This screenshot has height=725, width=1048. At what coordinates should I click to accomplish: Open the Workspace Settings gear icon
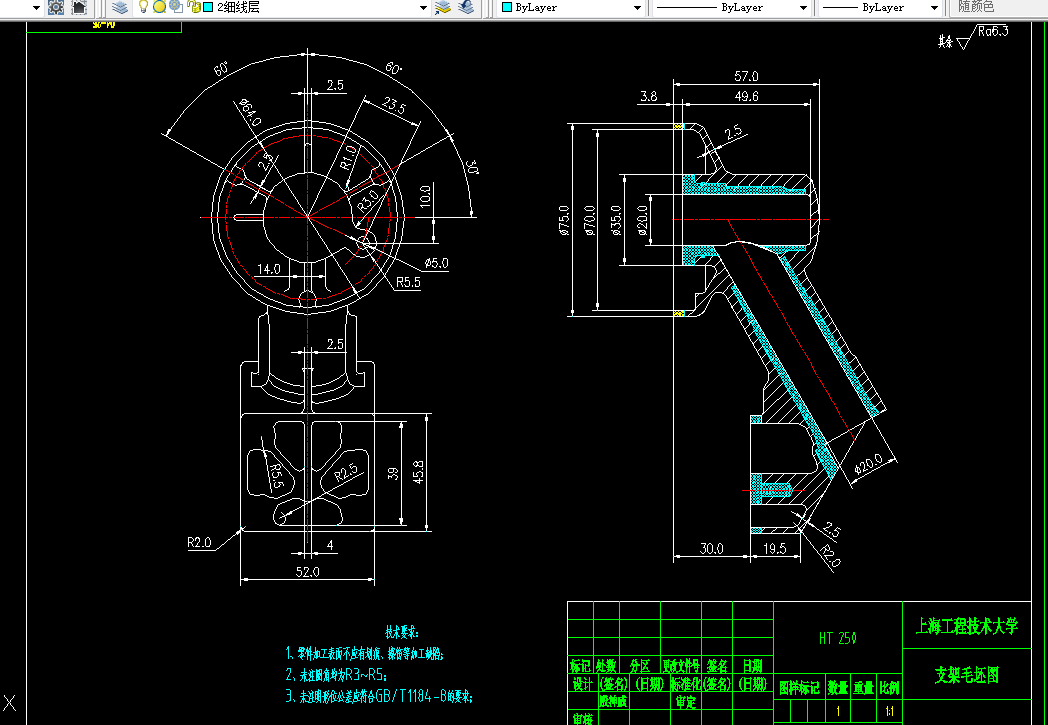(56, 7)
